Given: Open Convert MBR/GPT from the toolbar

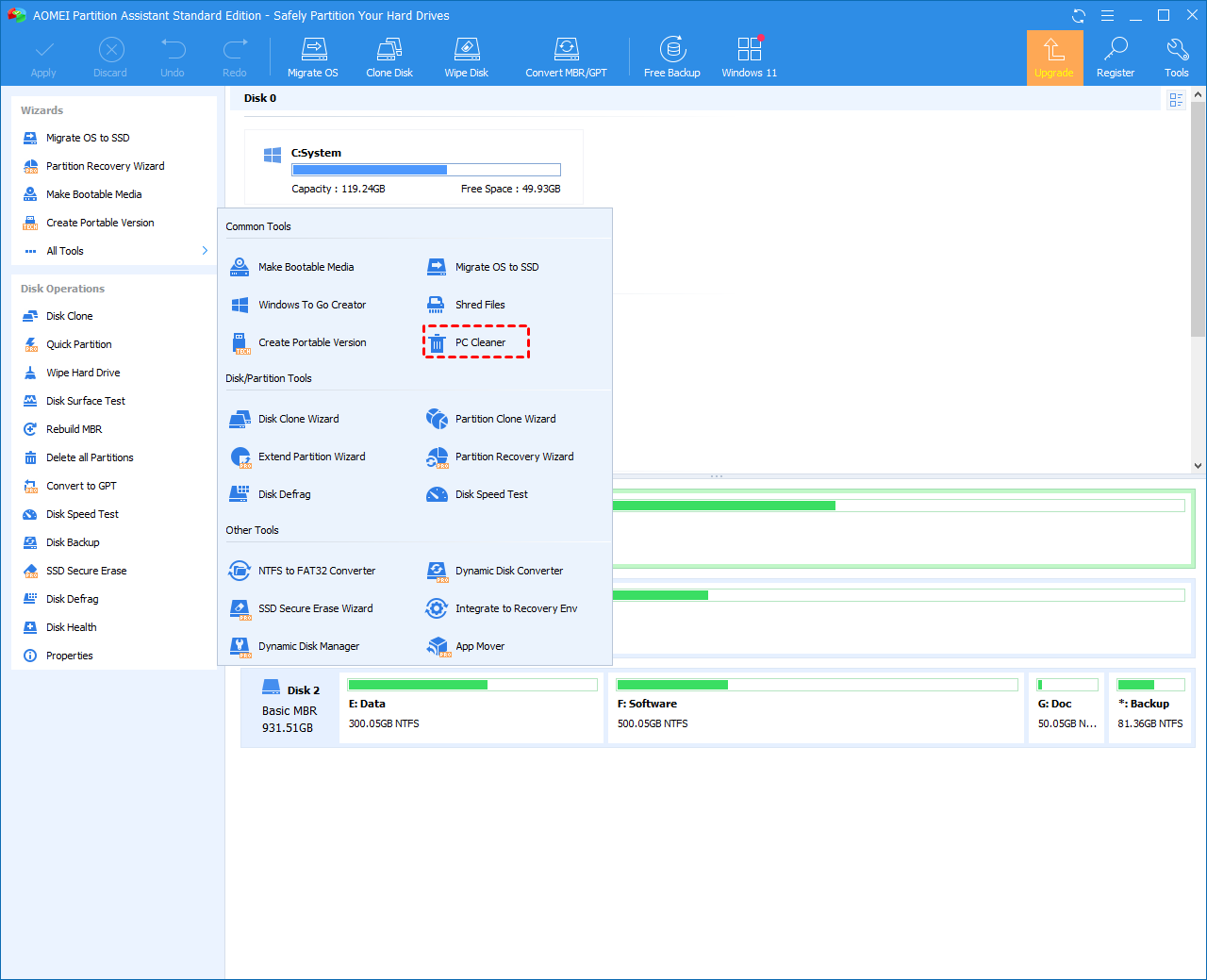Looking at the screenshot, I should pyautogui.click(x=567, y=58).
